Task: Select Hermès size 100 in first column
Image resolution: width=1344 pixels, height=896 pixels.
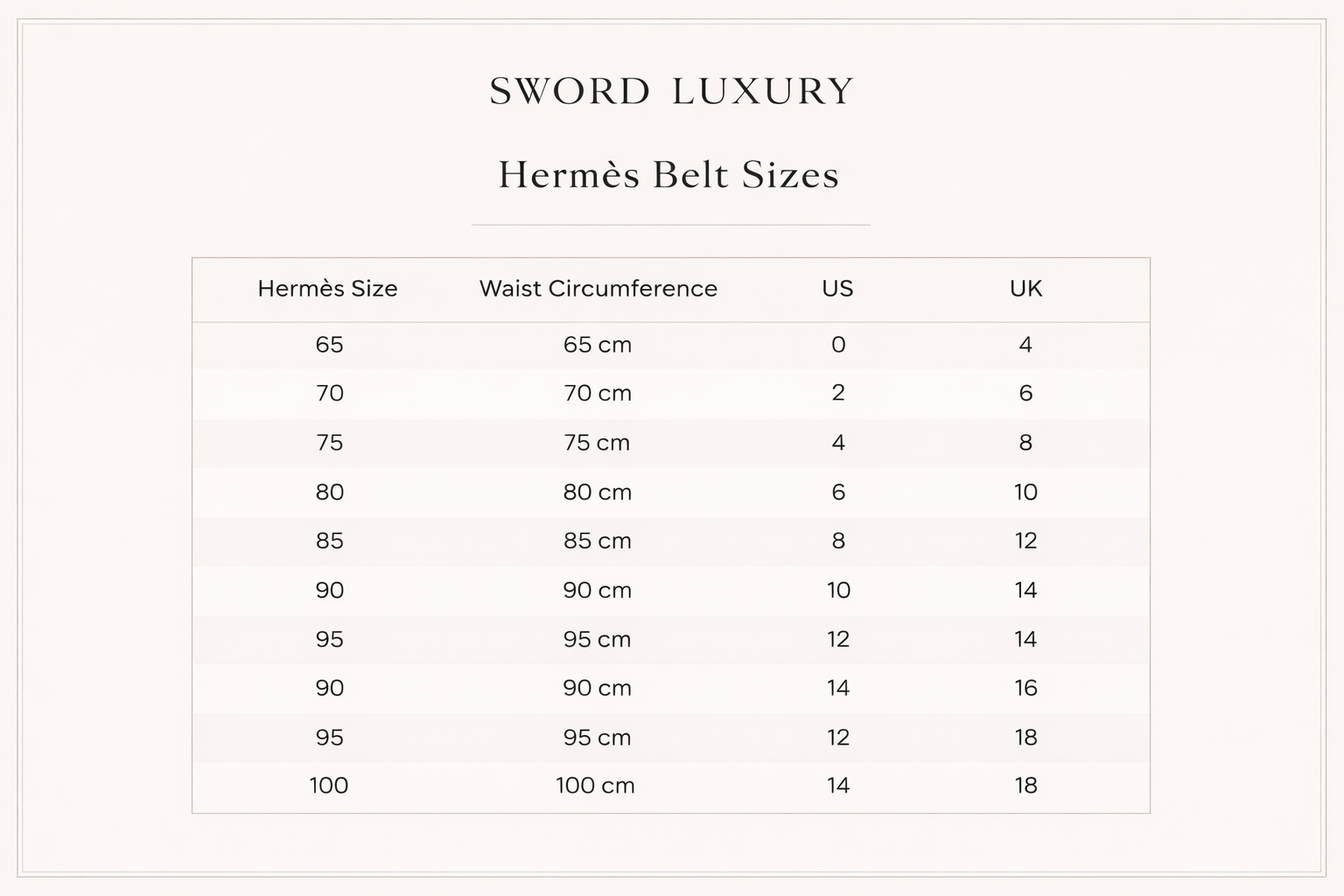Action: click(329, 786)
